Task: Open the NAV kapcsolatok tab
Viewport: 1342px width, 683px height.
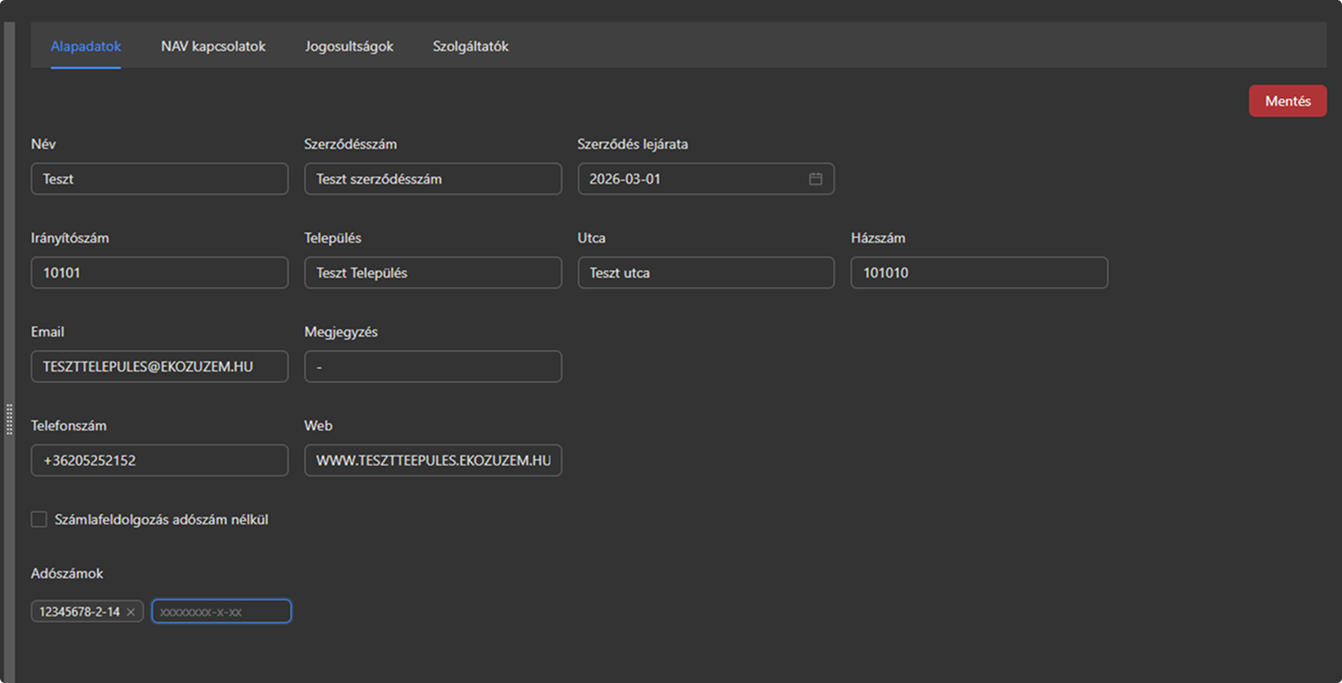Action: [x=213, y=46]
